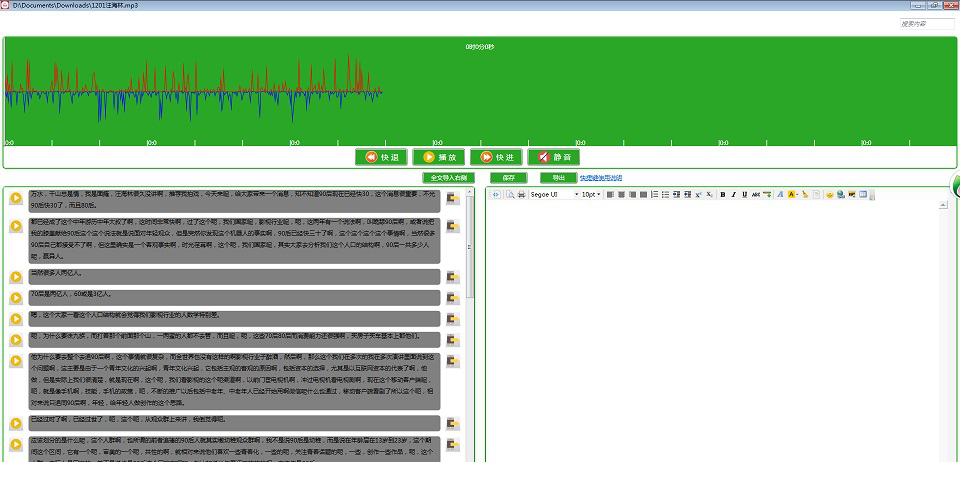Click the 快进 fast-forward button
This screenshot has width=960, height=480.
tap(496, 157)
